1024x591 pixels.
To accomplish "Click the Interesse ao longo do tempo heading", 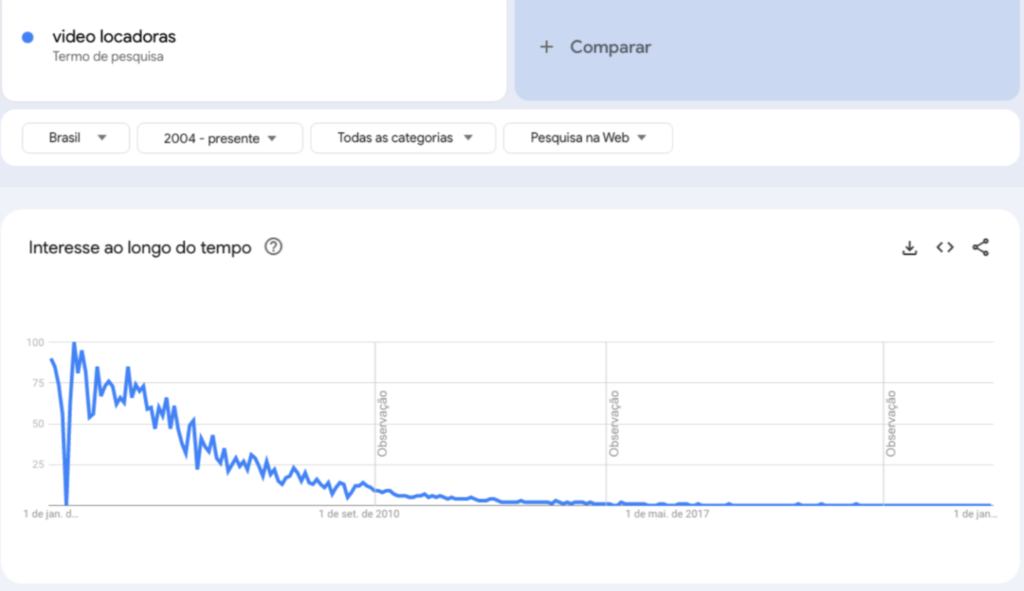I will (138, 247).
